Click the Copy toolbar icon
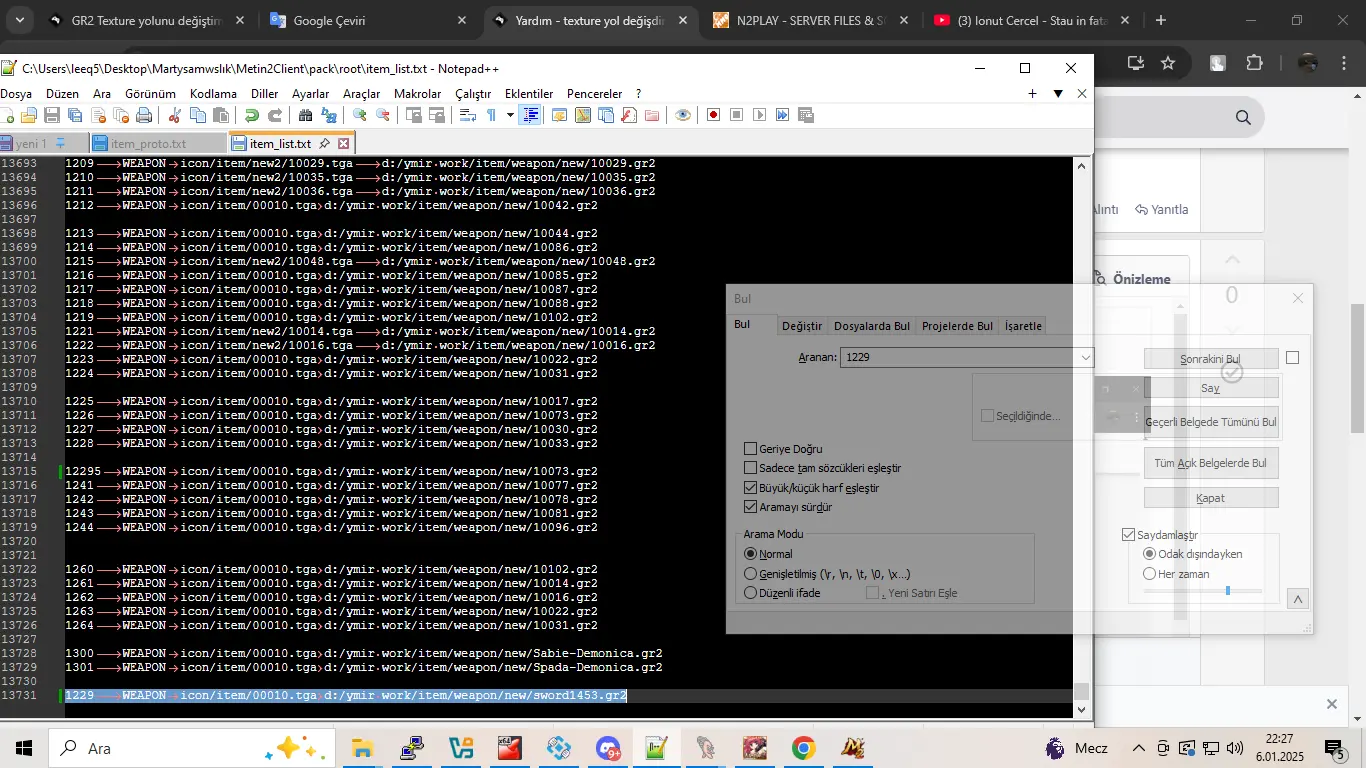Image resolution: width=1366 pixels, height=768 pixels. (x=198, y=115)
